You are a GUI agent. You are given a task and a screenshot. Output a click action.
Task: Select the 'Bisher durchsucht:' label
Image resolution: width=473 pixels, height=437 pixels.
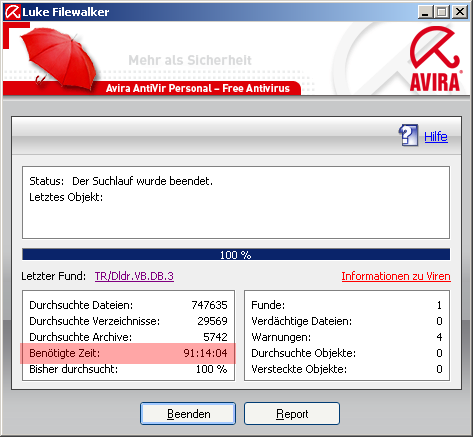74,369
